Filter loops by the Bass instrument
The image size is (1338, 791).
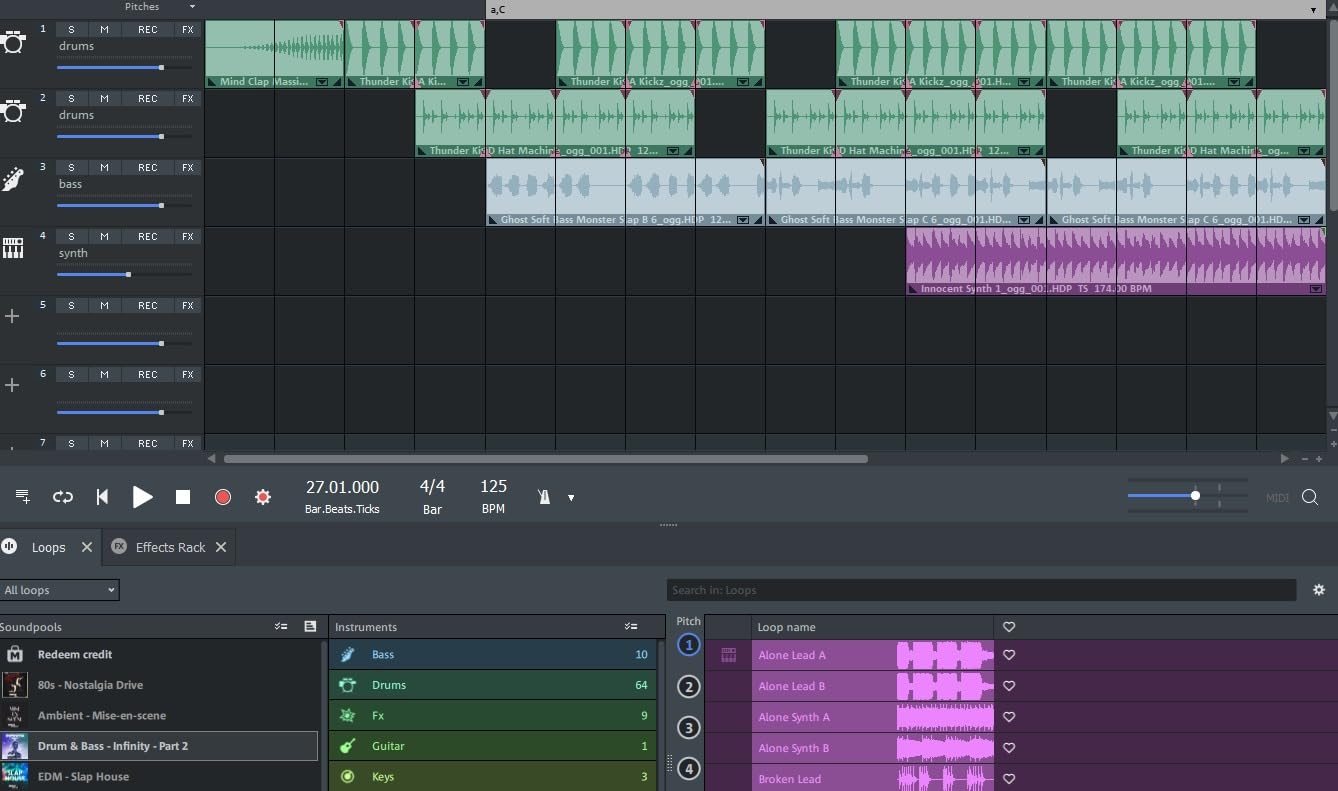pos(492,654)
